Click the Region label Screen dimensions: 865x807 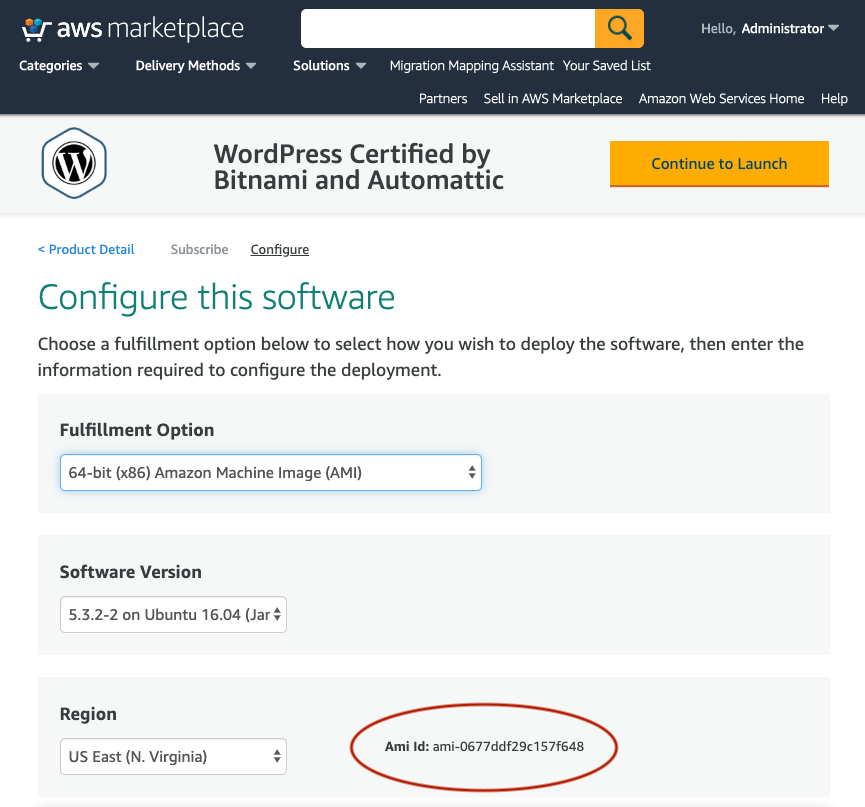[88, 714]
